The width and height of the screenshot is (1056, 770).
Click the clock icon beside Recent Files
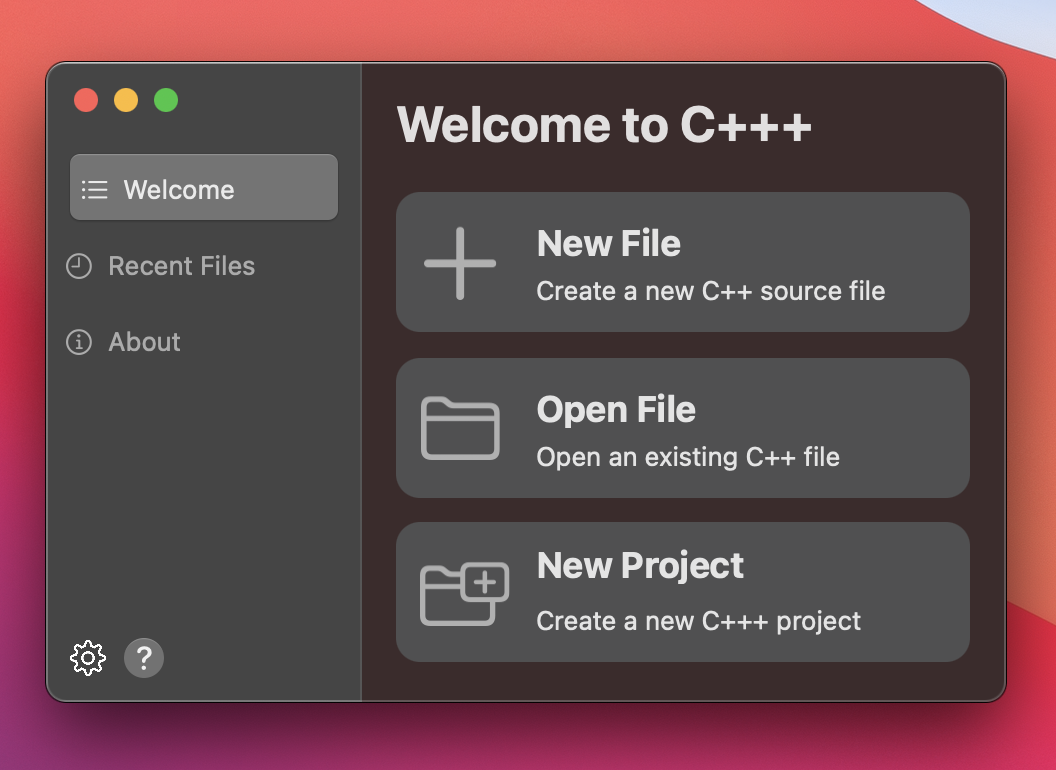pos(79,266)
